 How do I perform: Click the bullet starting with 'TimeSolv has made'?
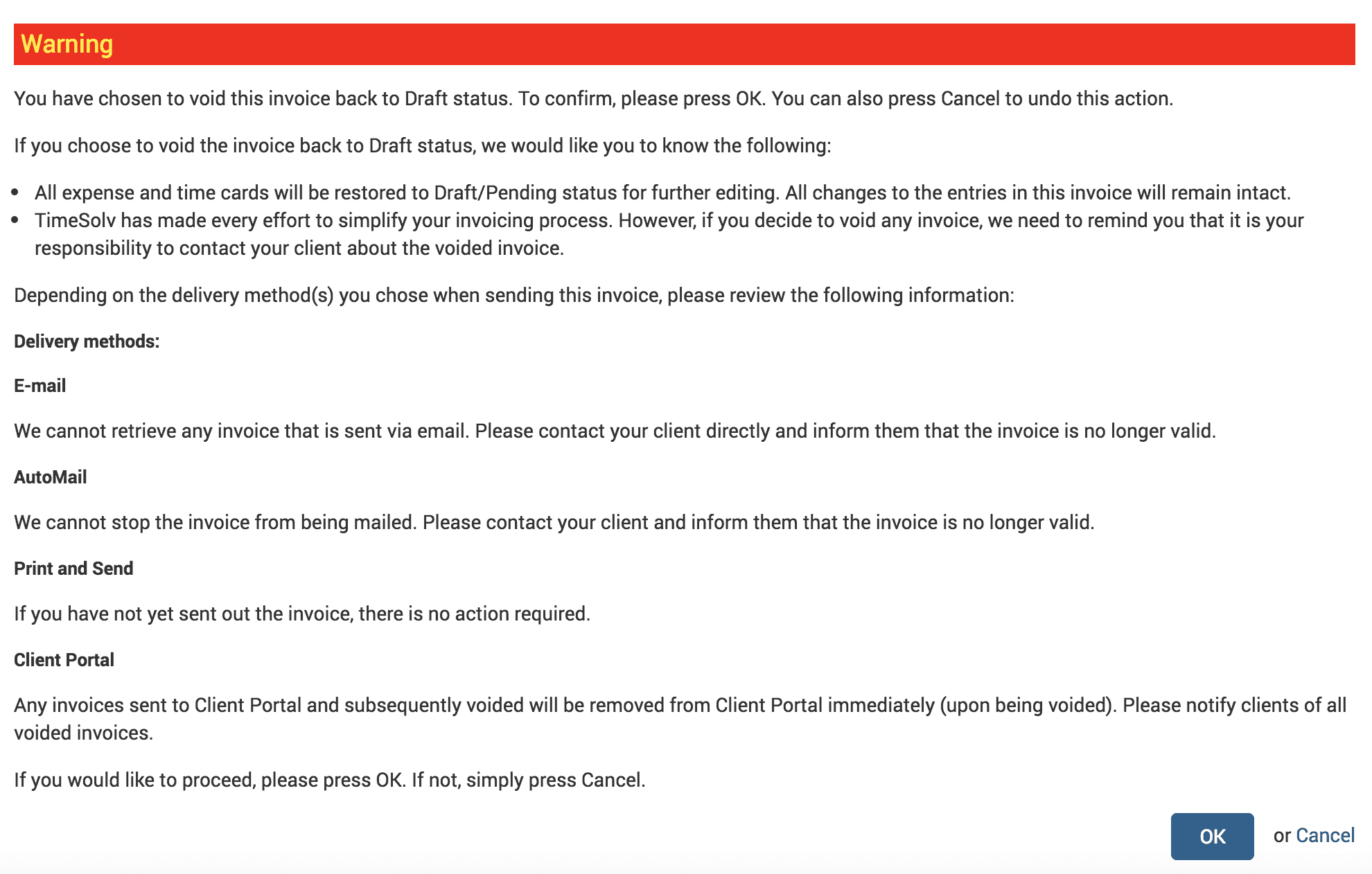click(669, 234)
